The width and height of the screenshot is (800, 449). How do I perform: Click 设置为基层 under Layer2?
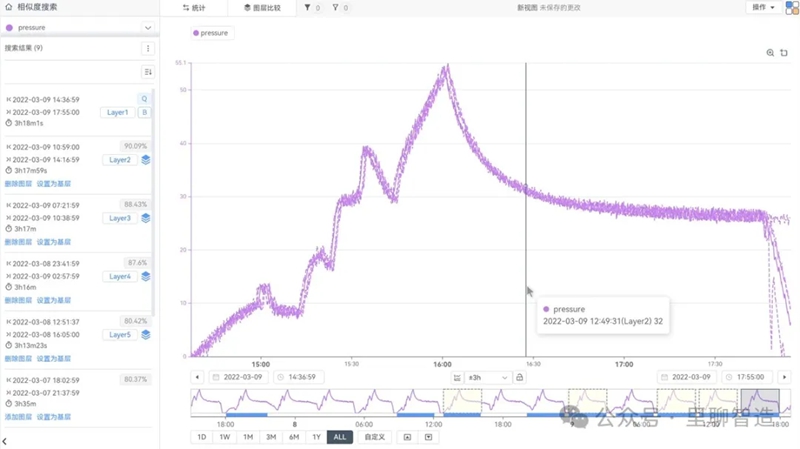[x=54, y=183]
